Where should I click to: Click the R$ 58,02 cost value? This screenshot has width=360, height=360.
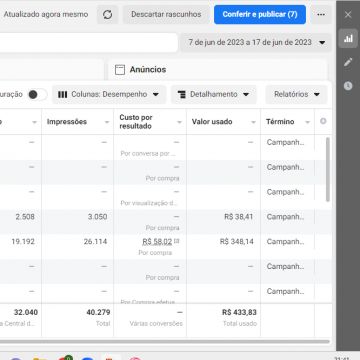157,241
